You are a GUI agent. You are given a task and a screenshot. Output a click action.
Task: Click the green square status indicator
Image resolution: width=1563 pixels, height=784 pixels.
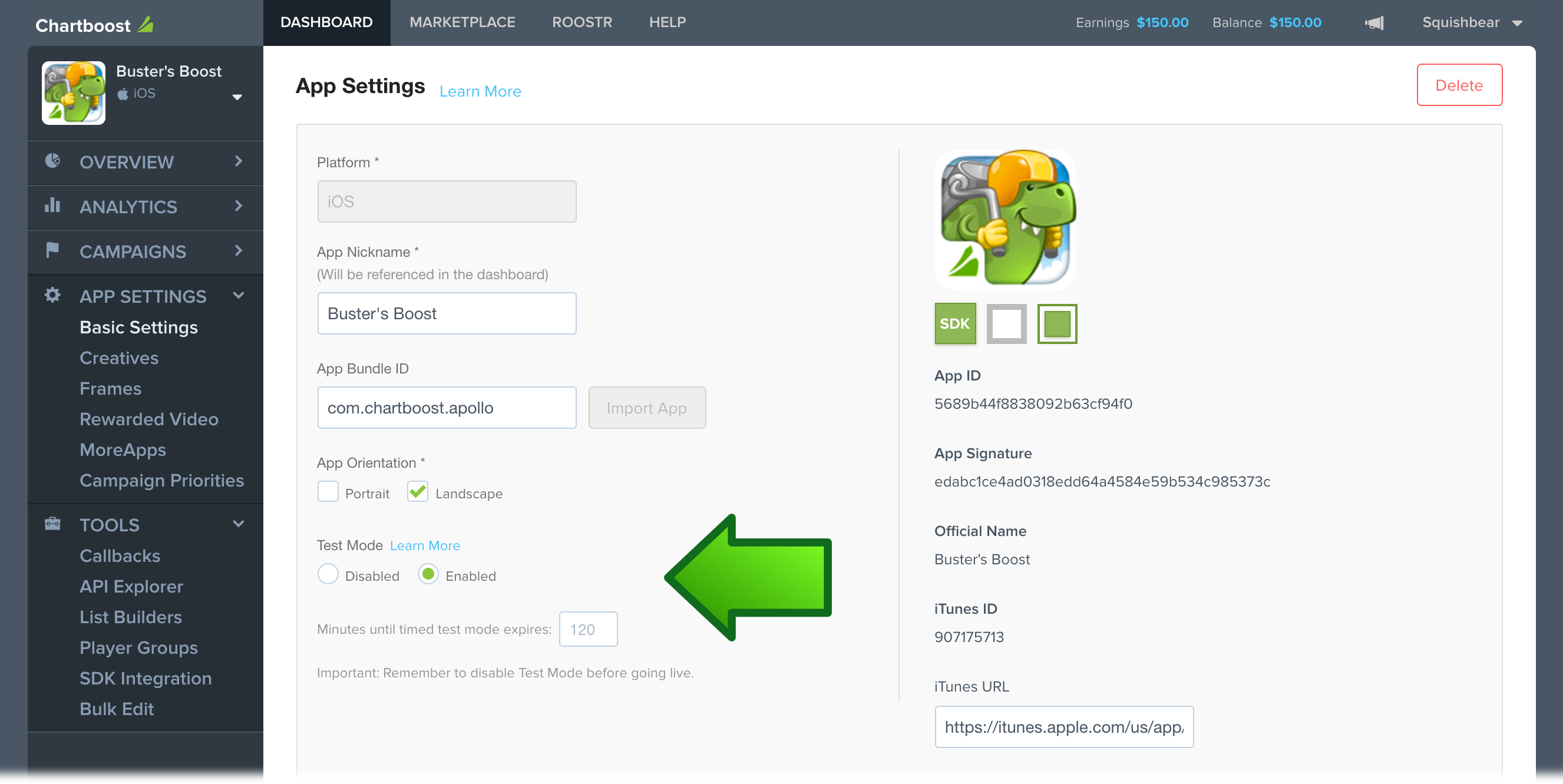coord(1057,323)
